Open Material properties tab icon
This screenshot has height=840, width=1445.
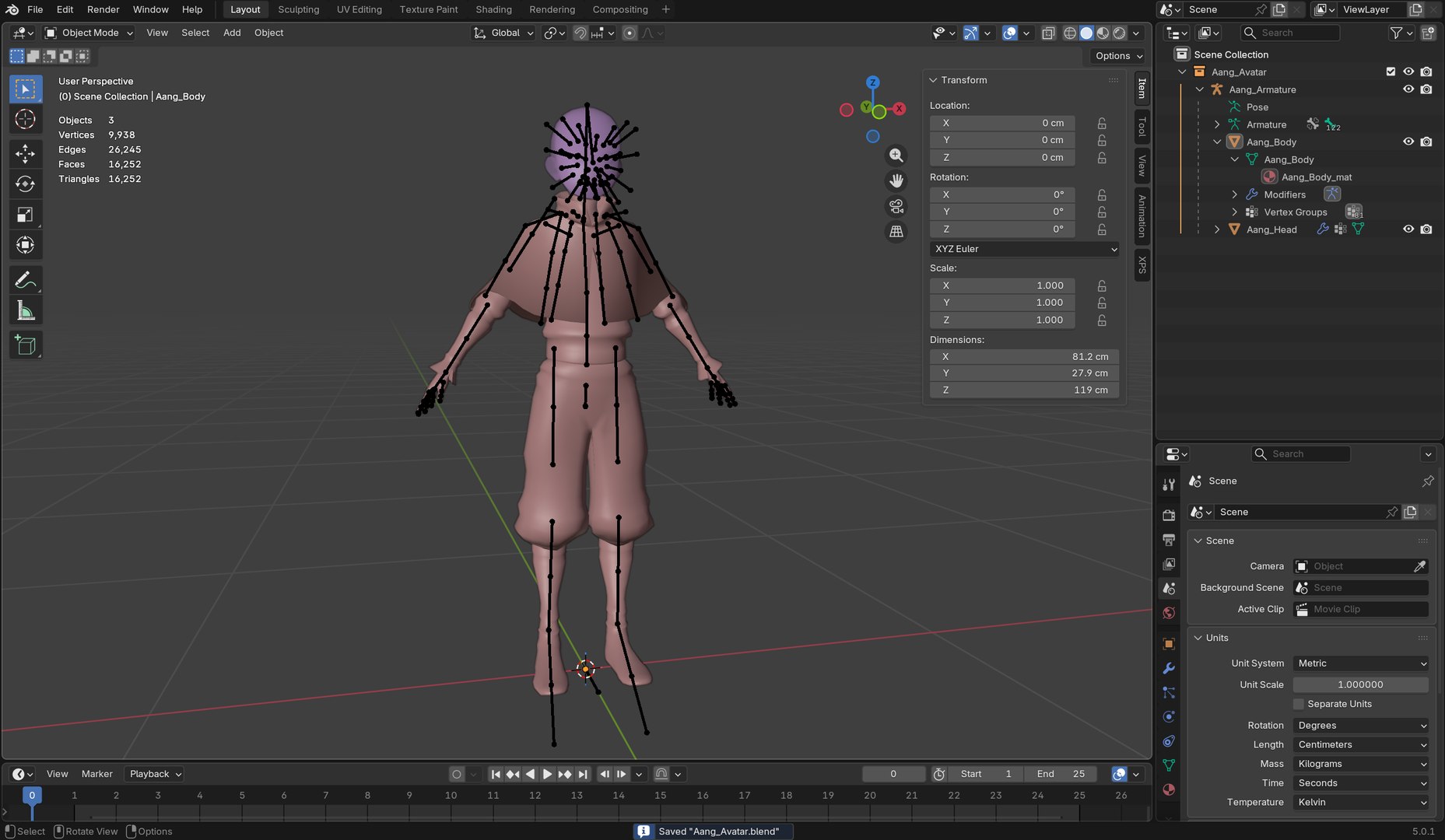[x=1169, y=789]
